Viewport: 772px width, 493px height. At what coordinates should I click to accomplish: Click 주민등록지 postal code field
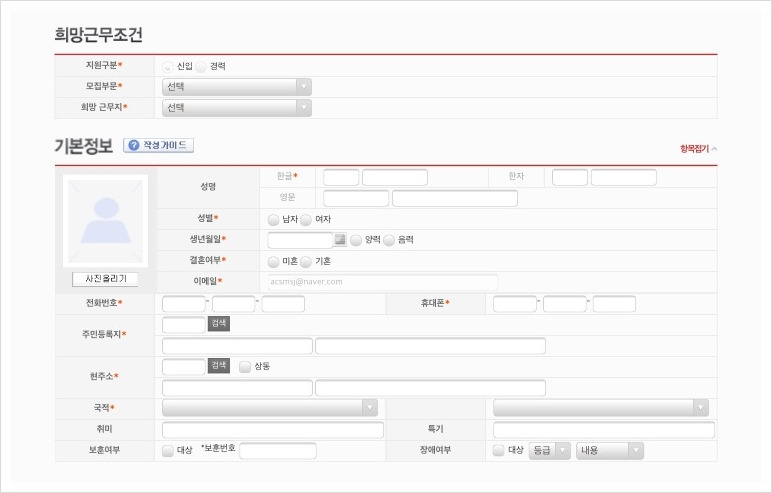[x=184, y=325]
